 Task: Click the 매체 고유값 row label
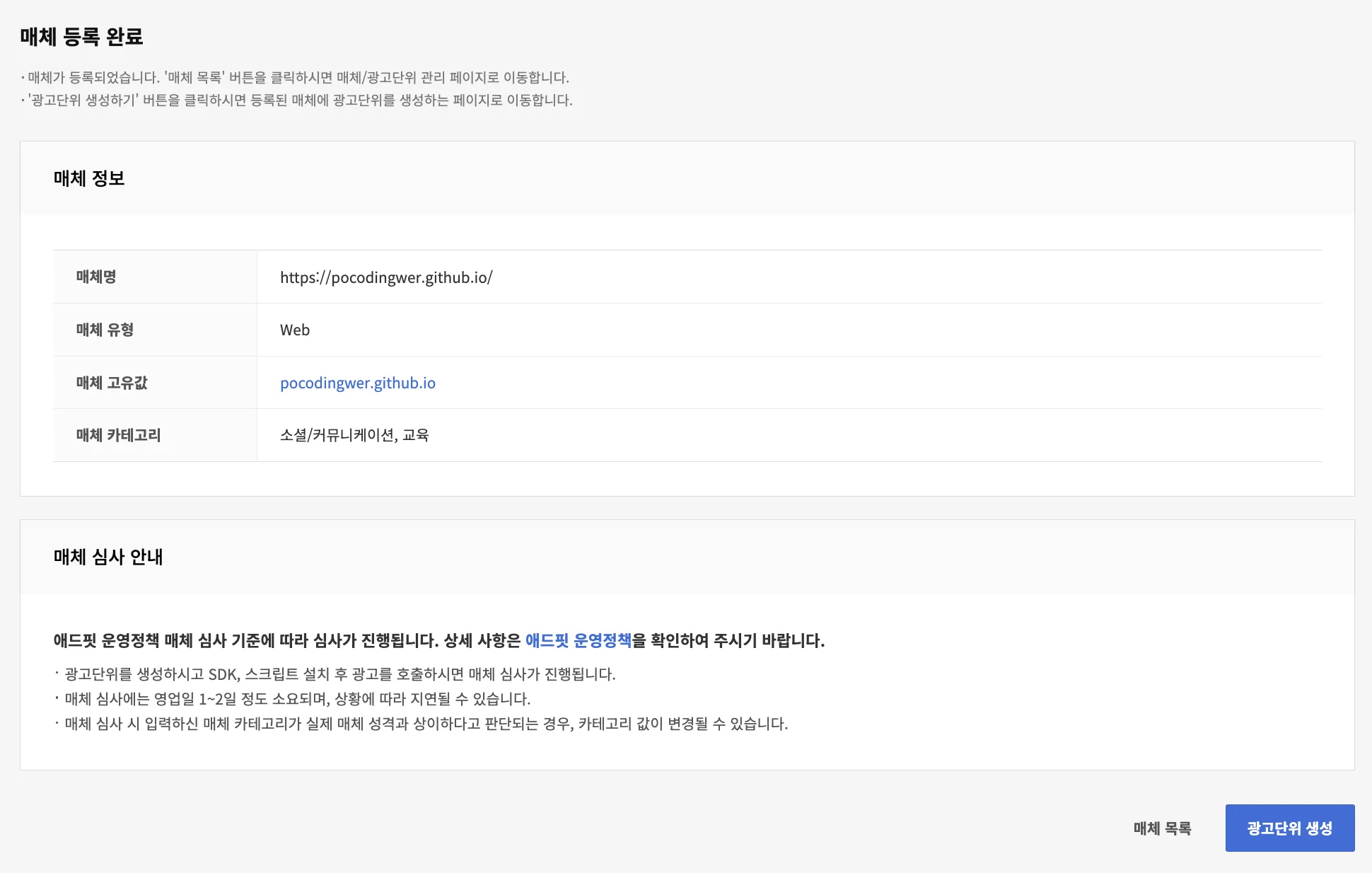112,383
